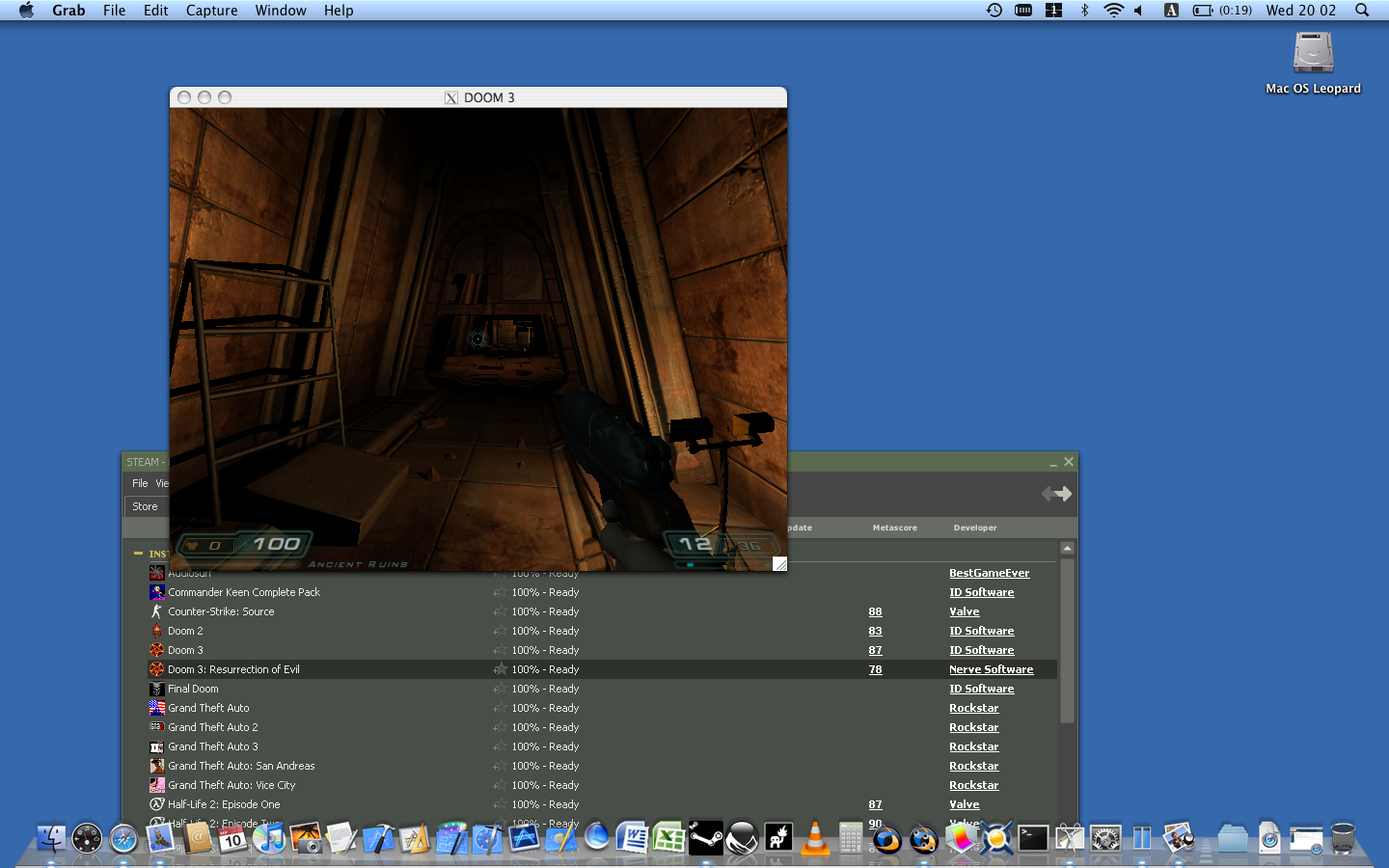Minimize the Steam window
Image resolution: width=1389 pixels, height=868 pixels.
click(x=1052, y=463)
